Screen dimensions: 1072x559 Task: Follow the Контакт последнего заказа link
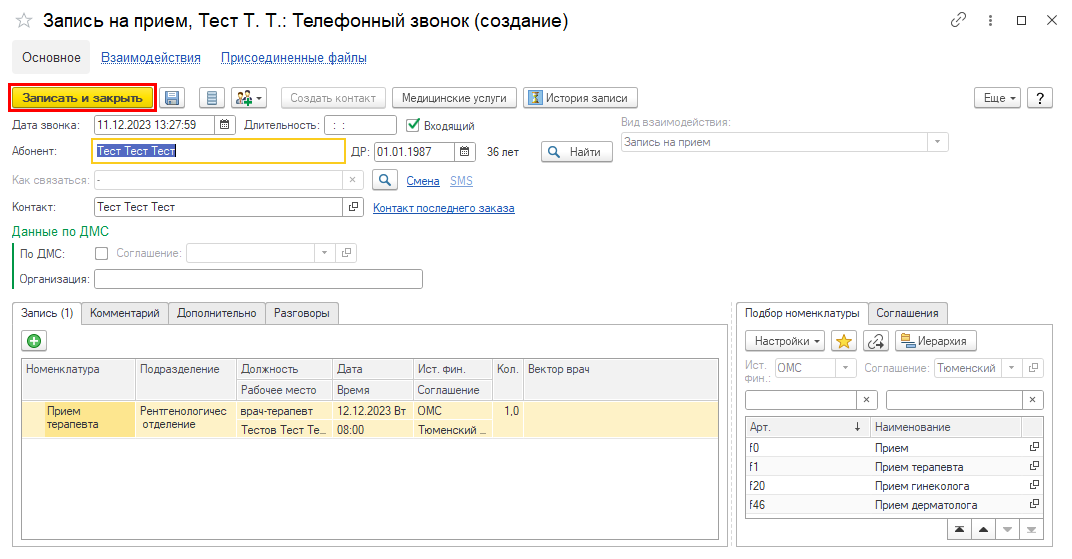443,208
